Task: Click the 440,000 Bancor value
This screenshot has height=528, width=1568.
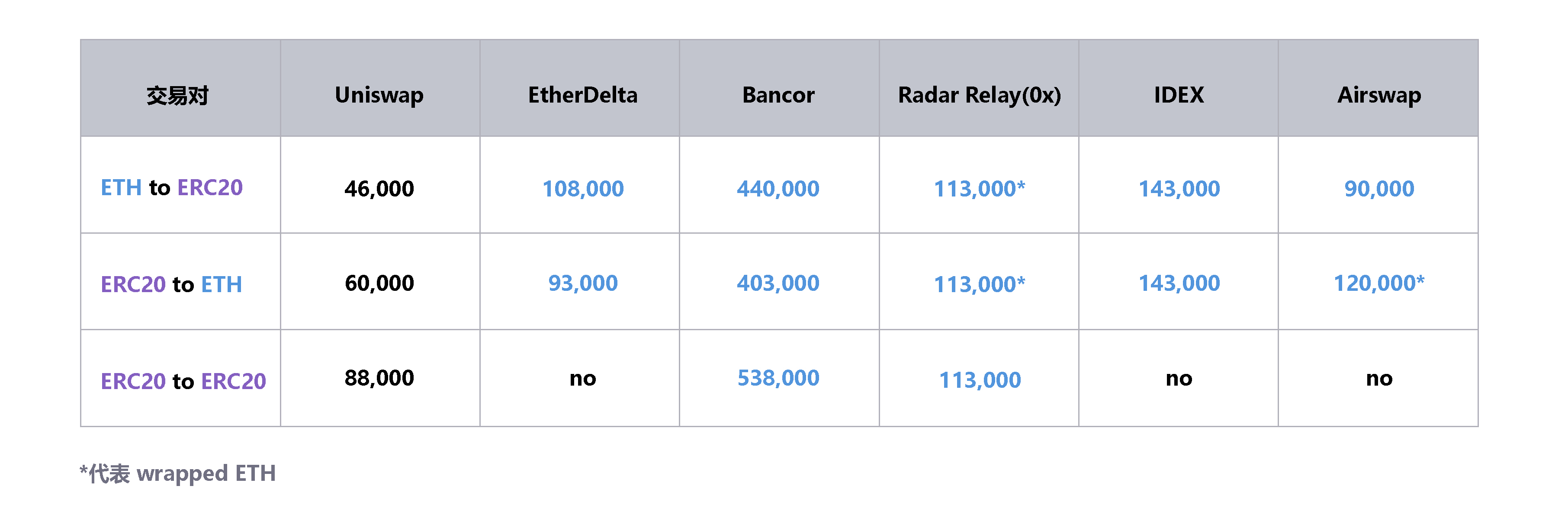Action: click(x=778, y=189)
